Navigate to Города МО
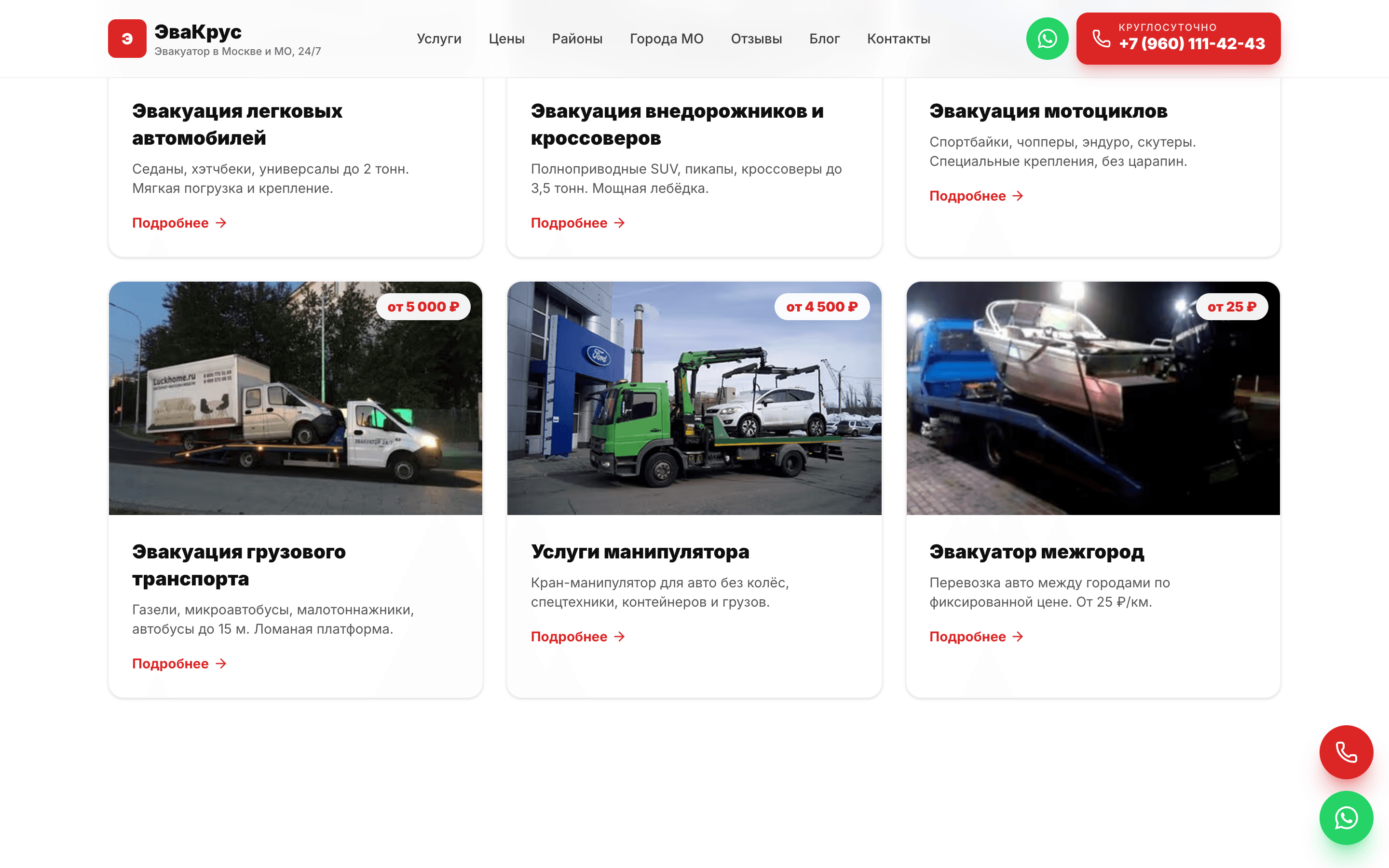1389x868 pixels. (667, 39)
